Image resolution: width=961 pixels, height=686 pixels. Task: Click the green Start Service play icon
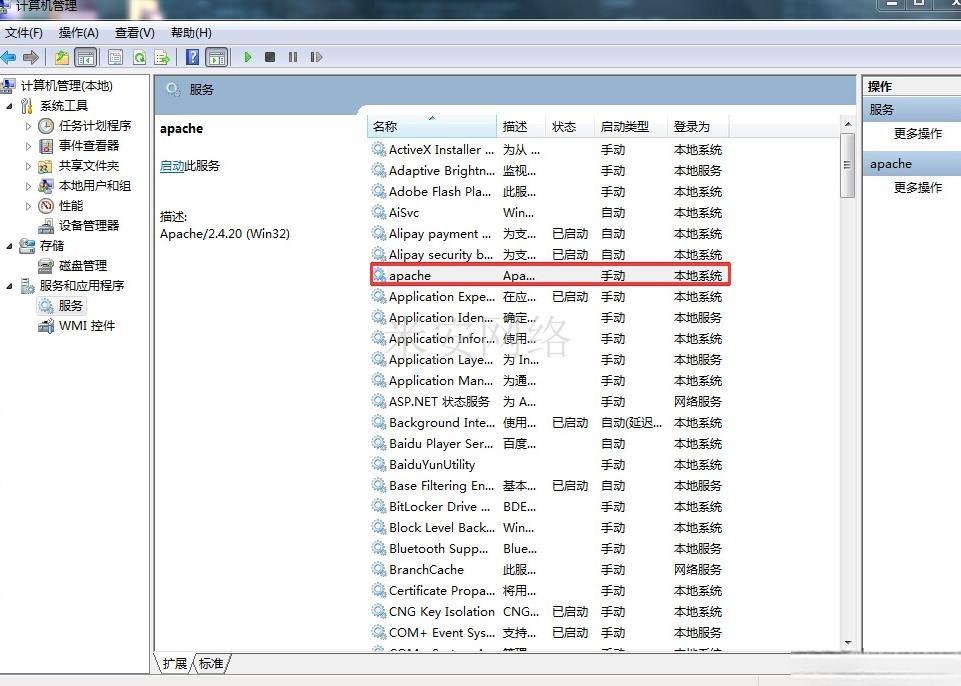tap(248, 57)
